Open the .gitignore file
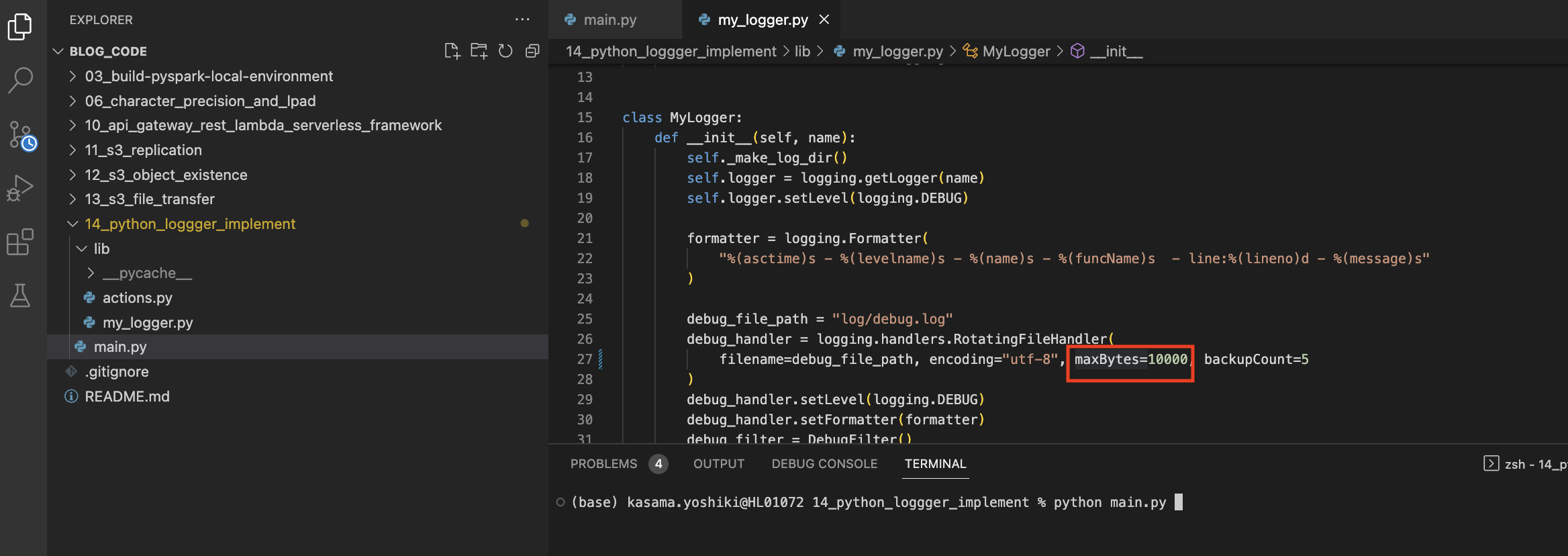The width and height of the screenshot is (1568, 556). [297, 371]
